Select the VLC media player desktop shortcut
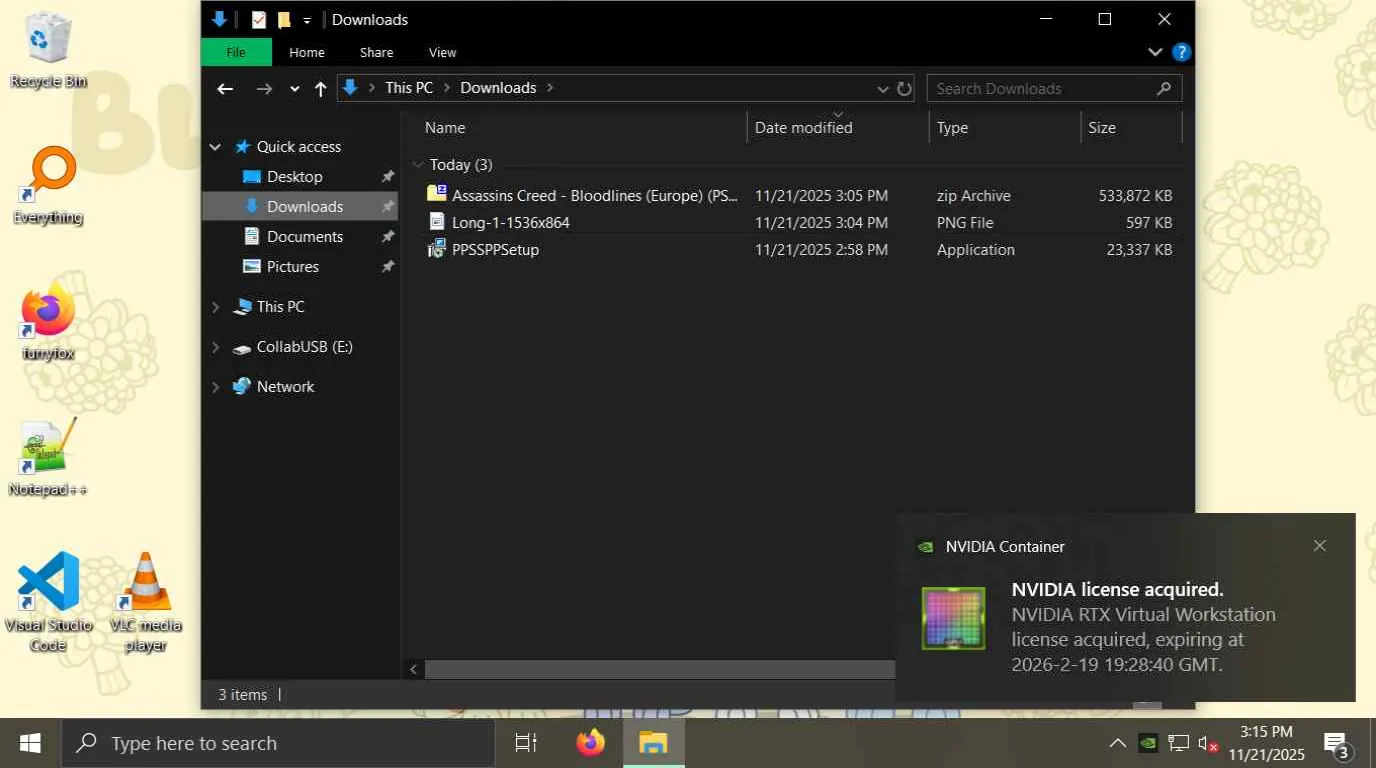This screenshot has width=1376, height=768. coord(146,601)
